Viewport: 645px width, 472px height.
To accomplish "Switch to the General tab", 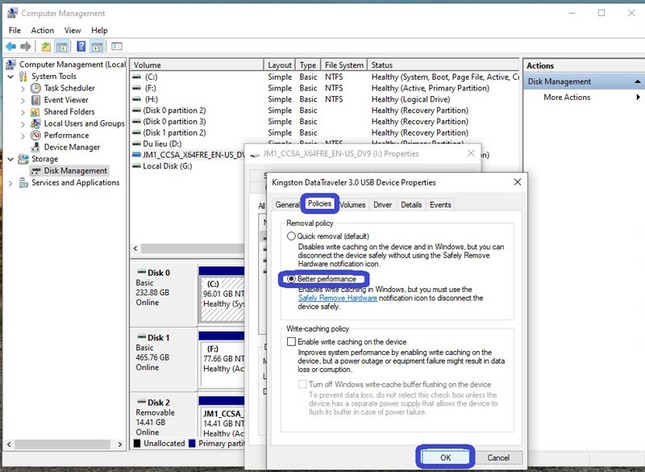I will [x=287, y=205].
